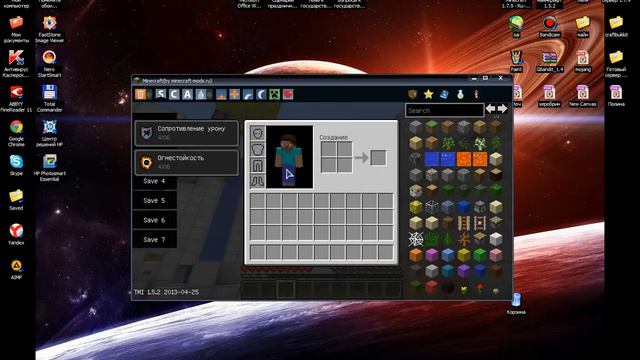Screen dimensions: 640x360
Task: Click the orange trash delete-mode icon
Action: pos(140,94)
